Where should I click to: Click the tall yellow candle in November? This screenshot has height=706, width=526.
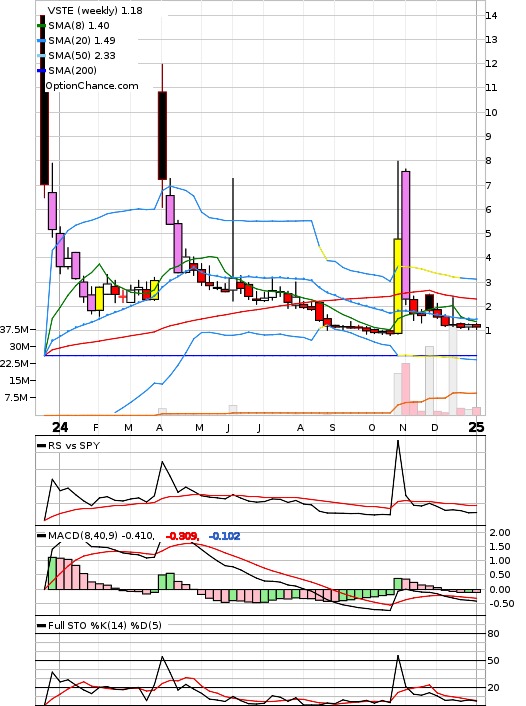tap(398, 286)
